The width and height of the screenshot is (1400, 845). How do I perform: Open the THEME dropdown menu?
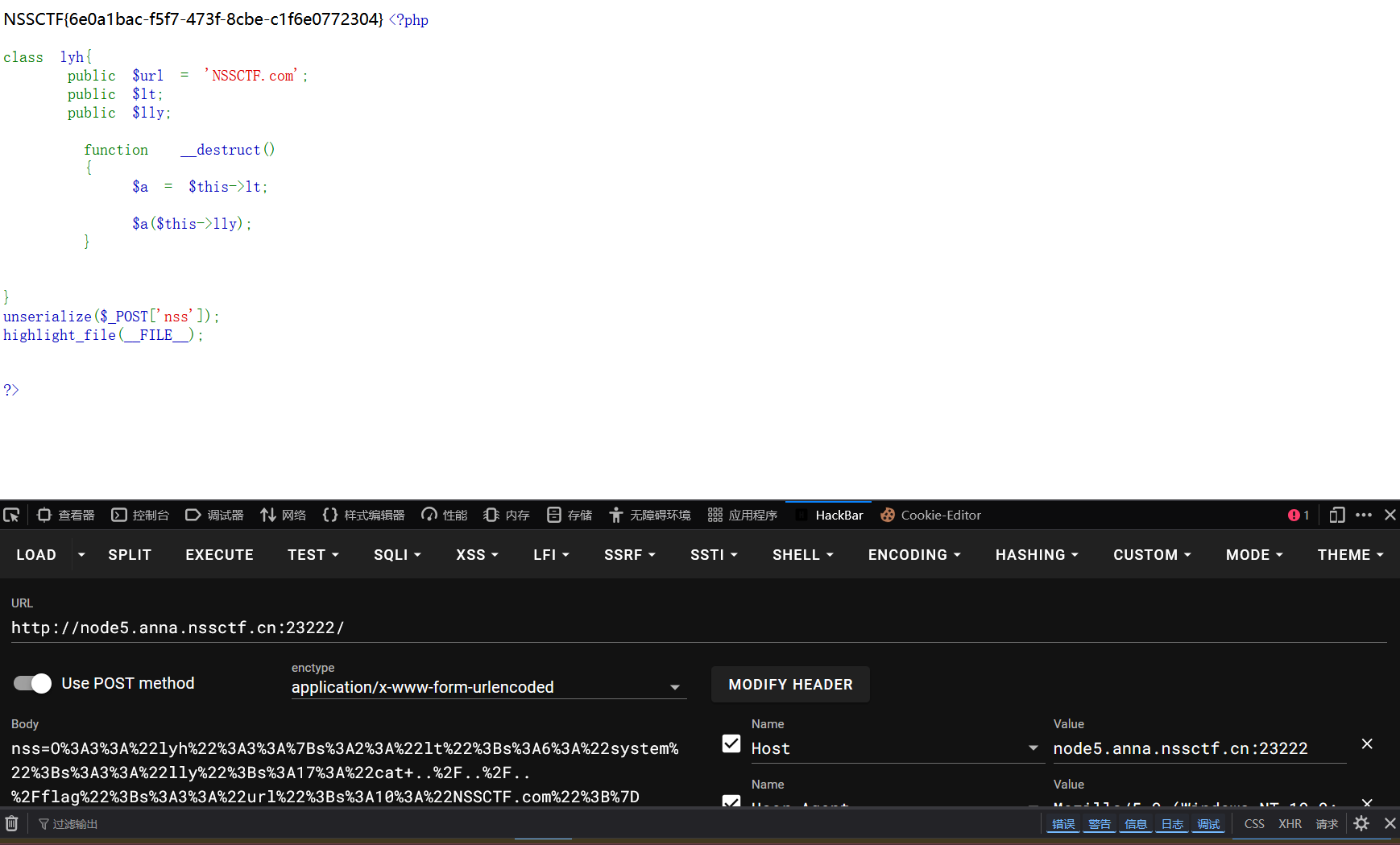[x=1350, y=555]
